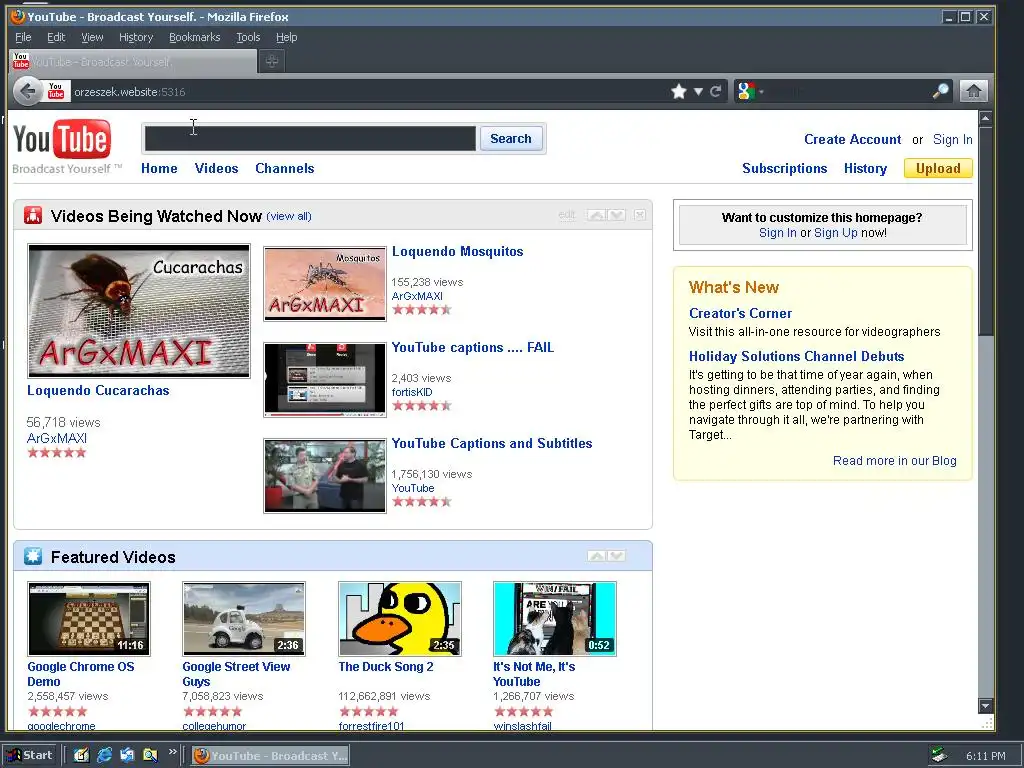Click the search bar magnifying glass icon

coord(940,91)
